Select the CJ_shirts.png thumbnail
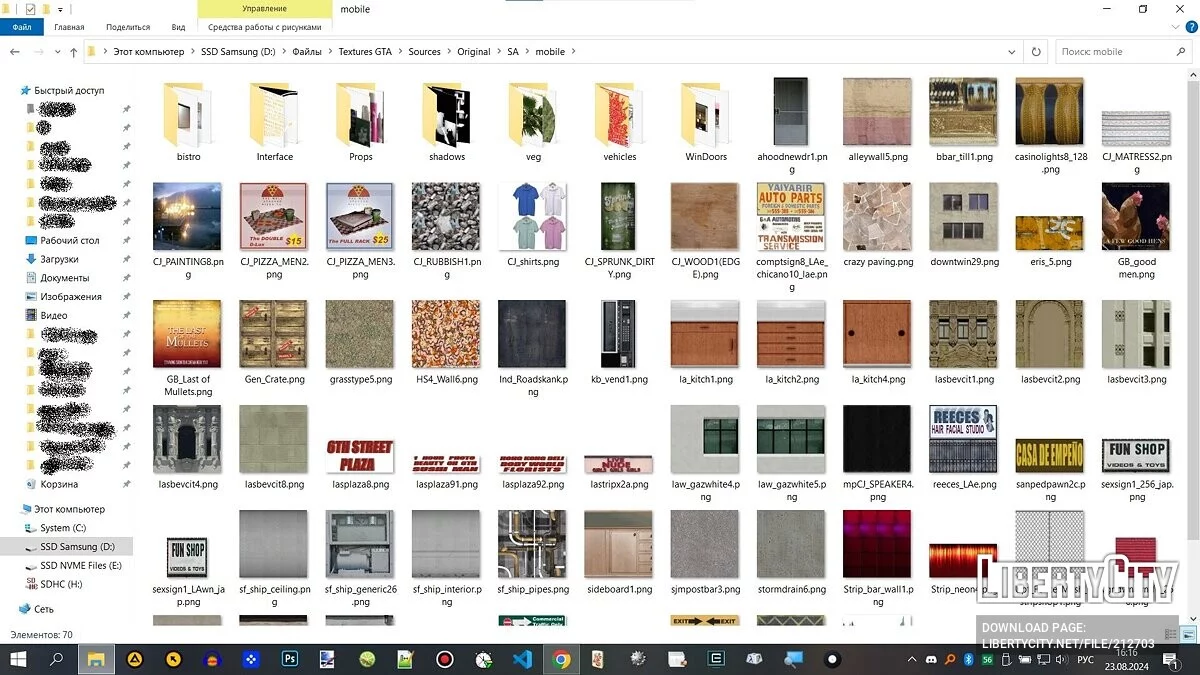This screenshot has width=1200, height=675. [533, 217]
